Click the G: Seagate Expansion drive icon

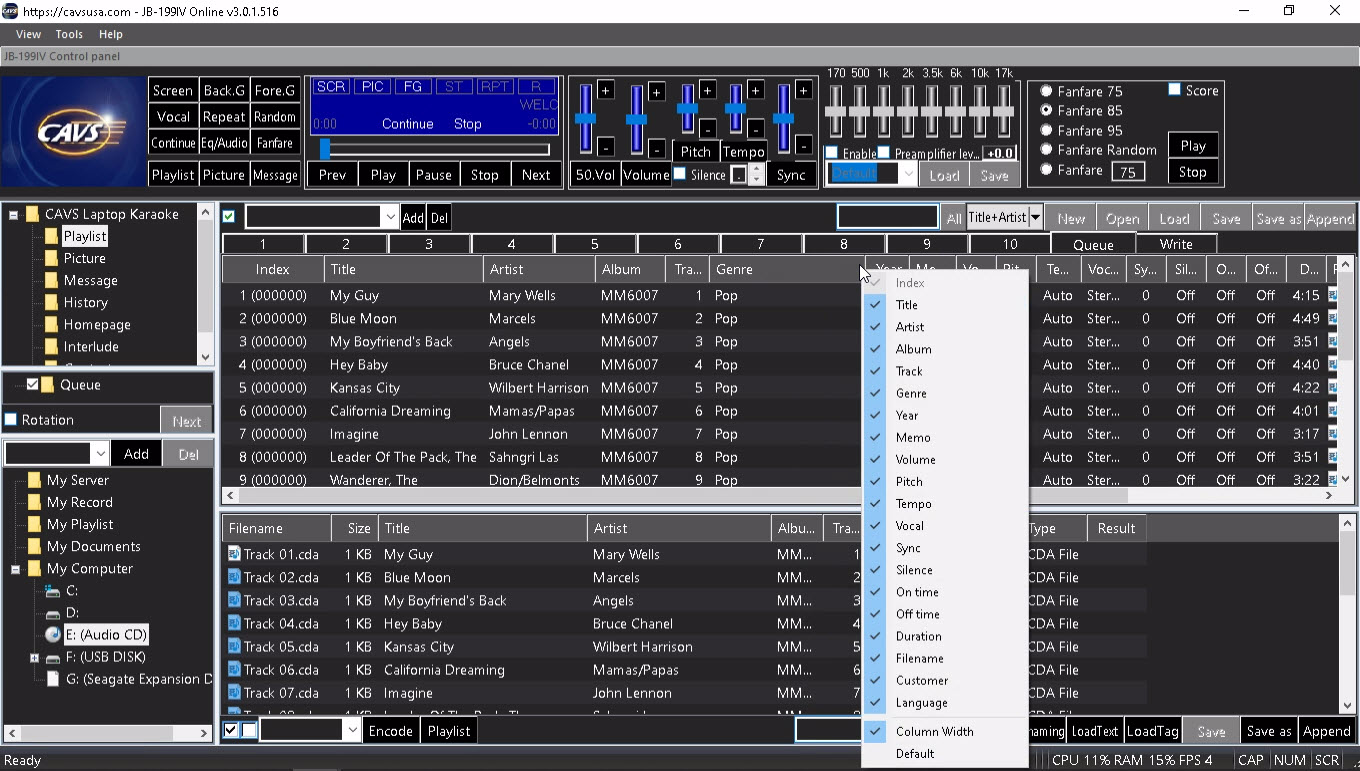(53, 679)
